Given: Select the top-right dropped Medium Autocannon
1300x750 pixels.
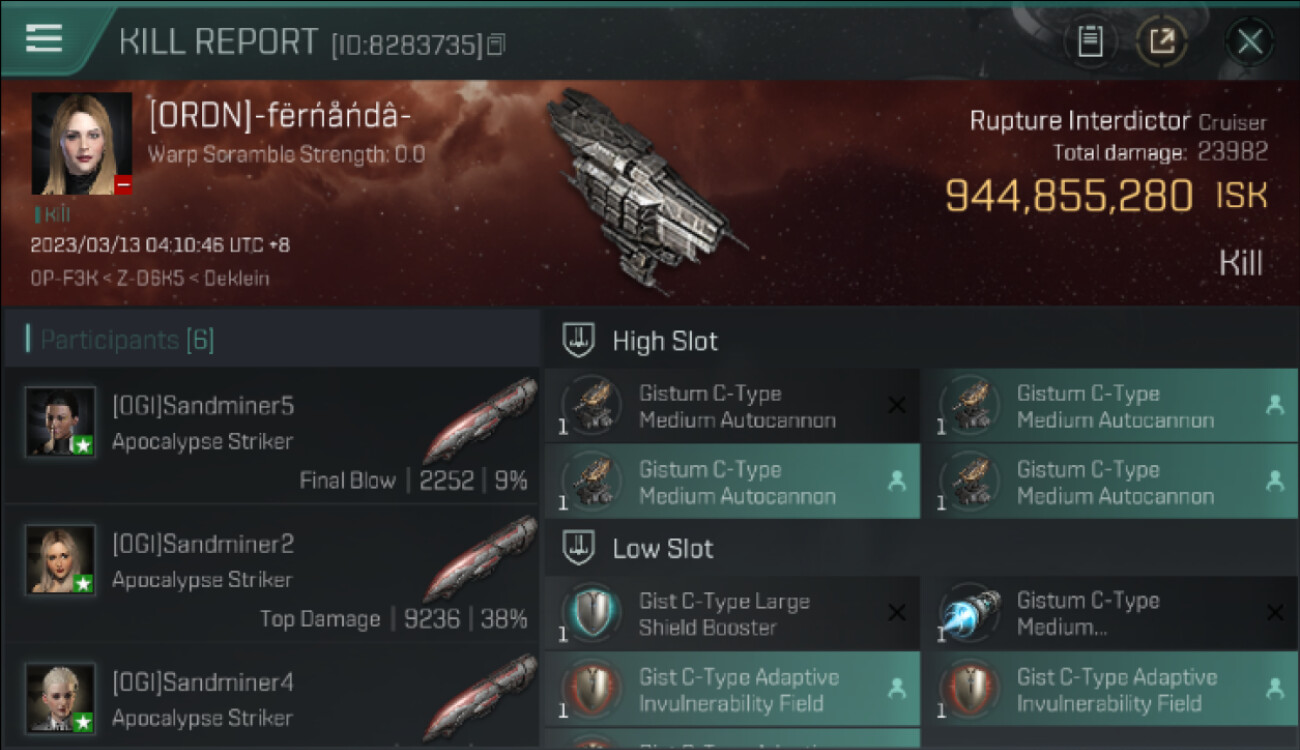Looking at the screenshot, I should click(x=1109, y=406).
